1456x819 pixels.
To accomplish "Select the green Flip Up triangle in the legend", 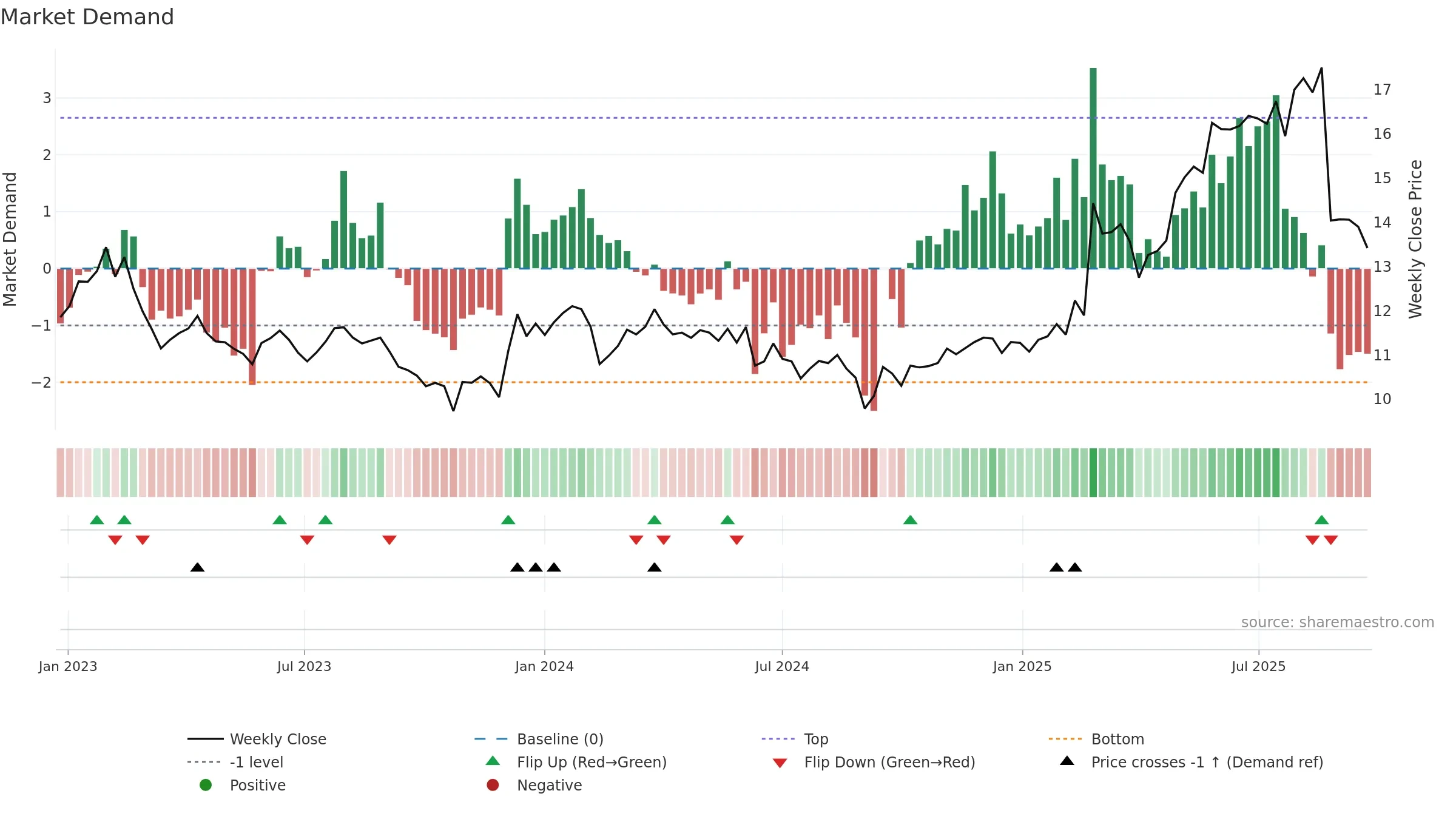I will pyautogui.click(x=493, y=761).
